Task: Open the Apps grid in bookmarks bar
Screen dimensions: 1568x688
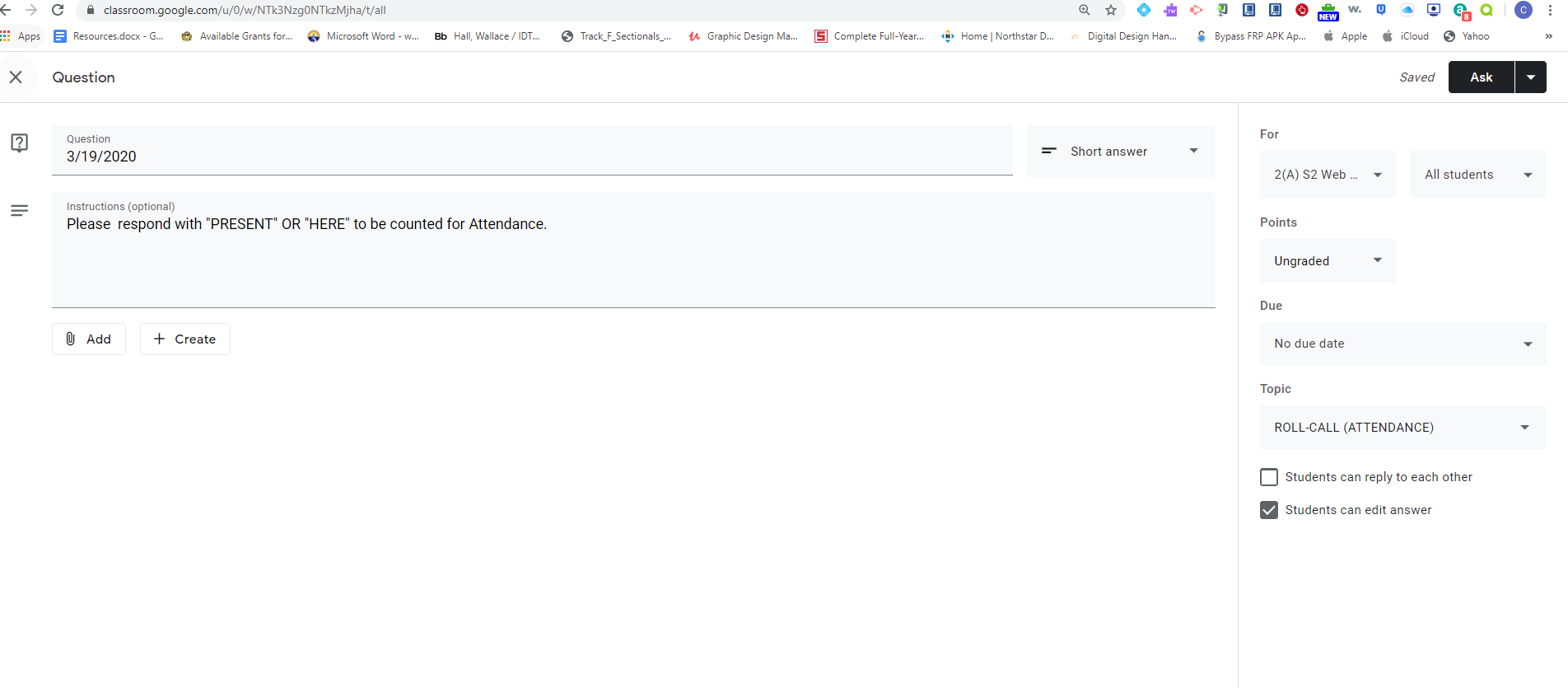Action: [x=21, y=36]
